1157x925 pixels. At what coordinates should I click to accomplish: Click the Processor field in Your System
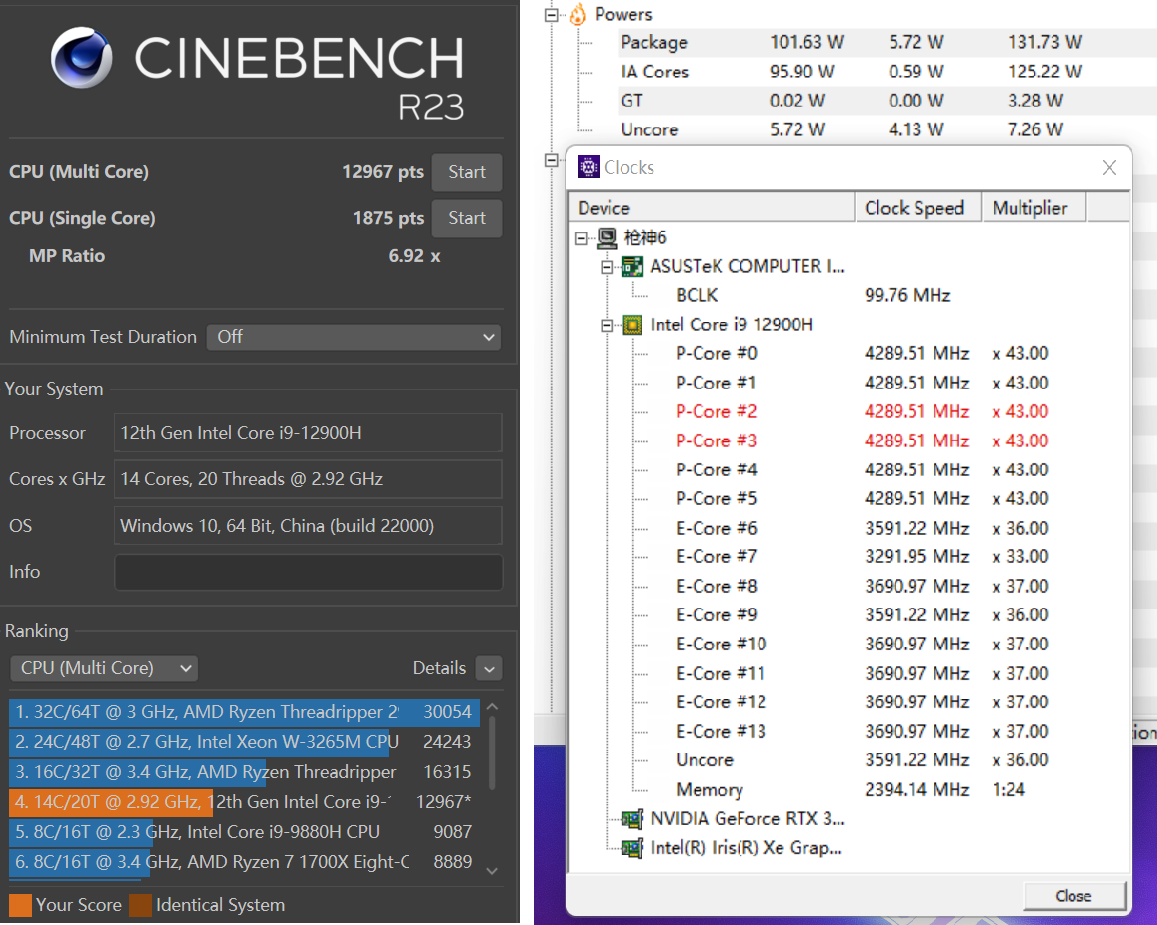click(308, 433)
